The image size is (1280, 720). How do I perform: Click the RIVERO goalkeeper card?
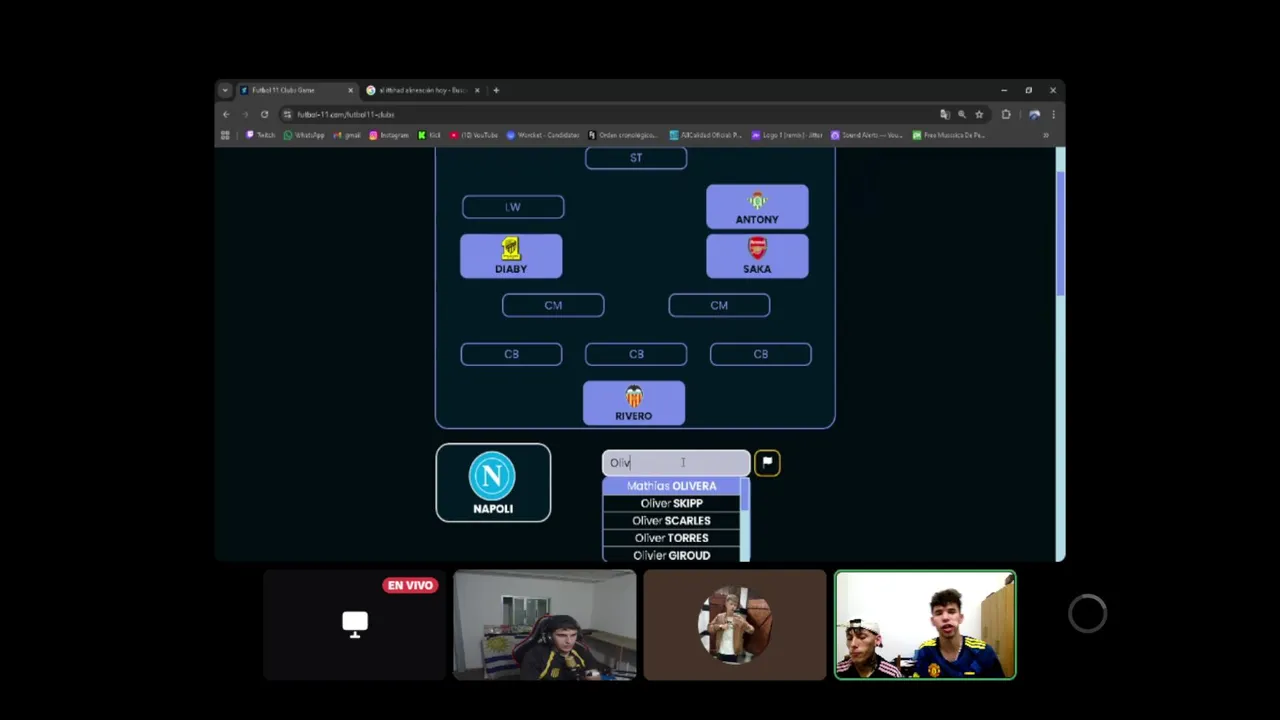(x=634, y=403)
